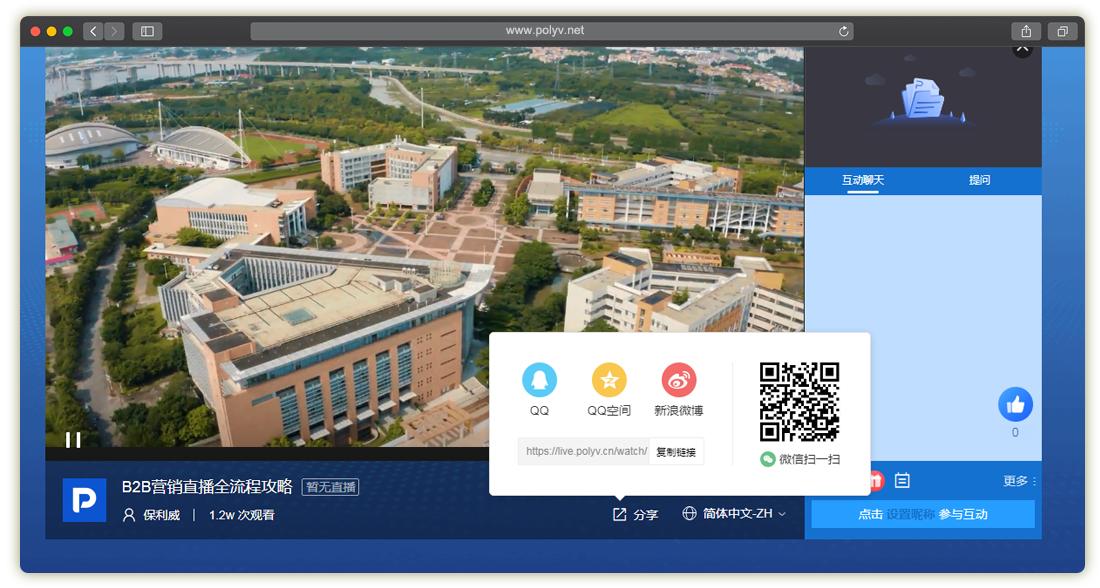Share to QQ空间 with the star icon

tap(609, 380)
